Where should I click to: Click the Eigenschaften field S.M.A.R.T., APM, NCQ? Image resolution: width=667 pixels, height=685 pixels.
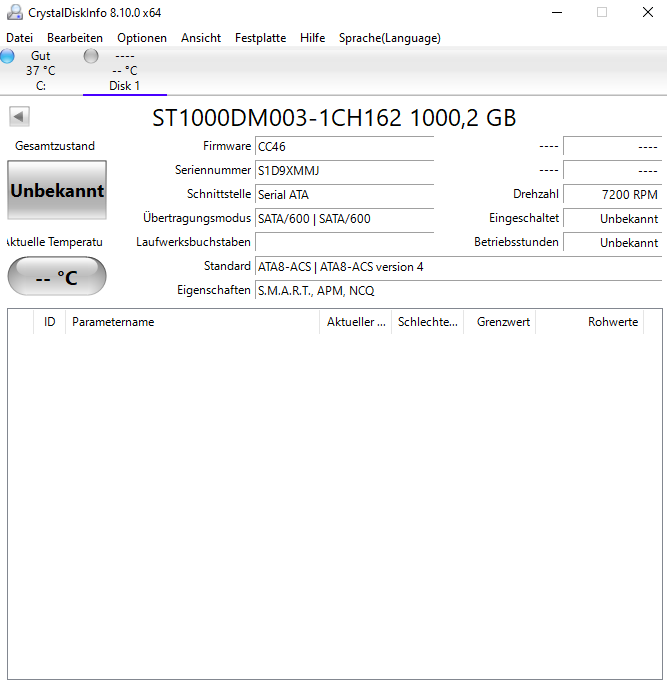pyautogui.click(x=459, y=291)
